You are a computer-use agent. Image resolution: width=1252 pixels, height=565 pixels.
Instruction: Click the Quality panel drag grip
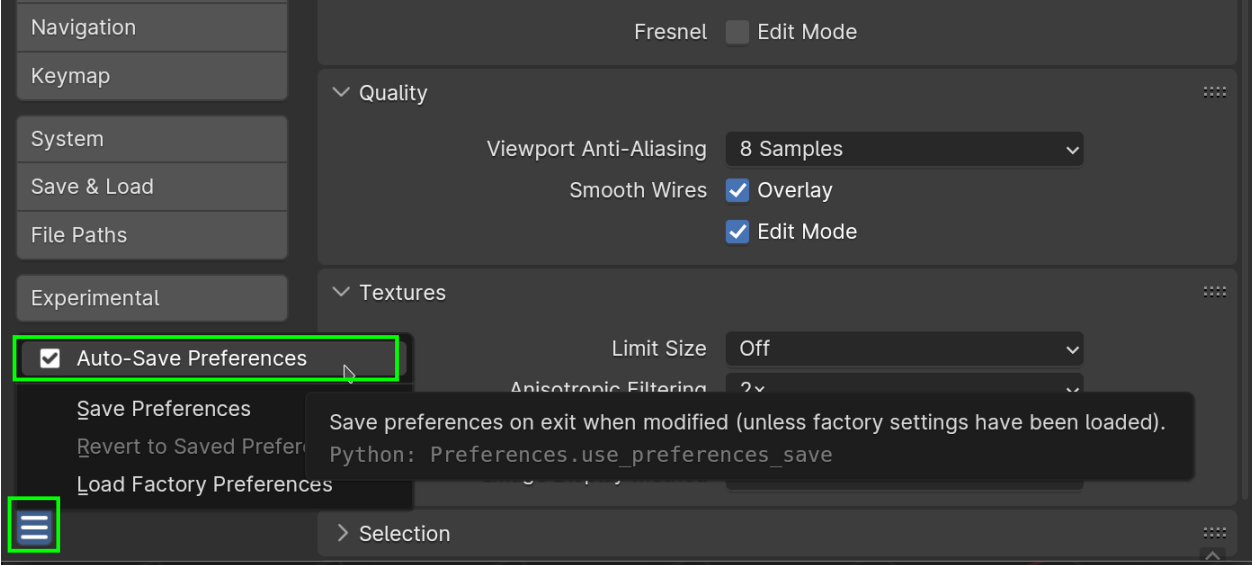click(x=1215, y=92)
